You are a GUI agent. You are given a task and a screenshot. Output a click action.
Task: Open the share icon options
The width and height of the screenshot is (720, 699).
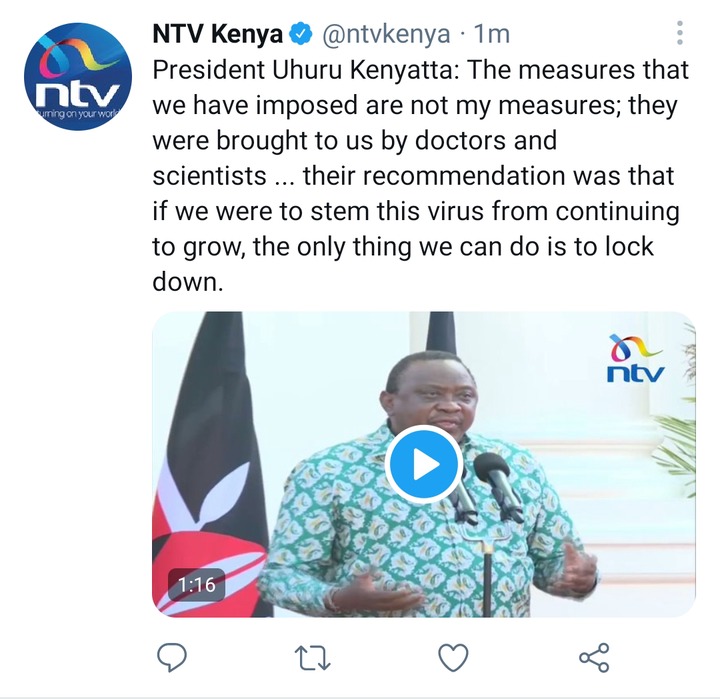(594, 658)
